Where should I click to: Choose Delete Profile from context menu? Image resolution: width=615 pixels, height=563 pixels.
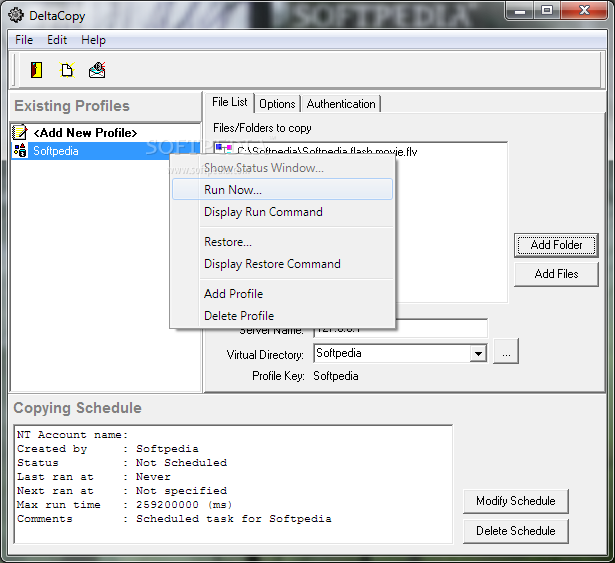[x=282, y=315]
